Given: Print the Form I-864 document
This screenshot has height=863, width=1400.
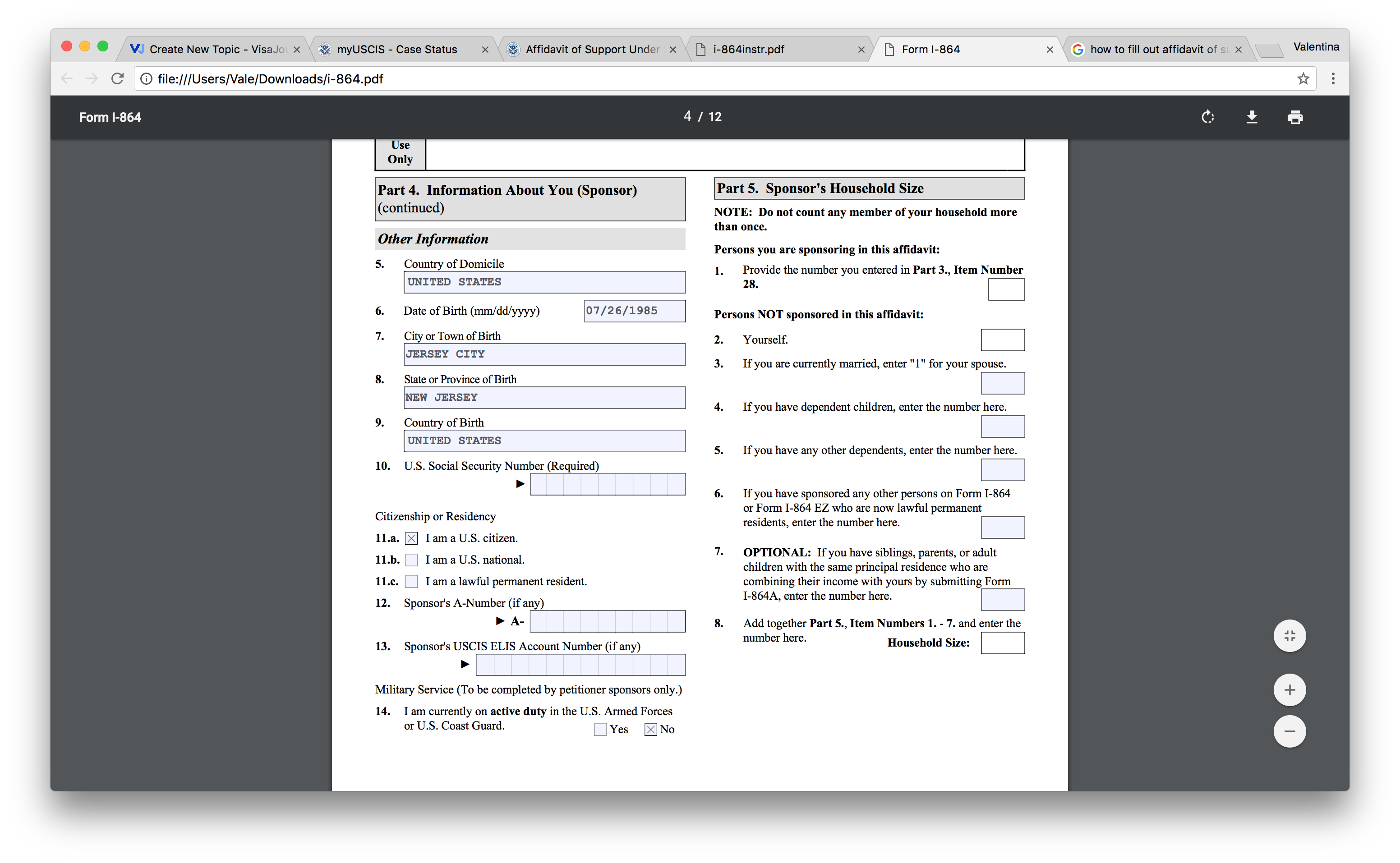Looking at the screenshot, I should (x=1295, y=117).
